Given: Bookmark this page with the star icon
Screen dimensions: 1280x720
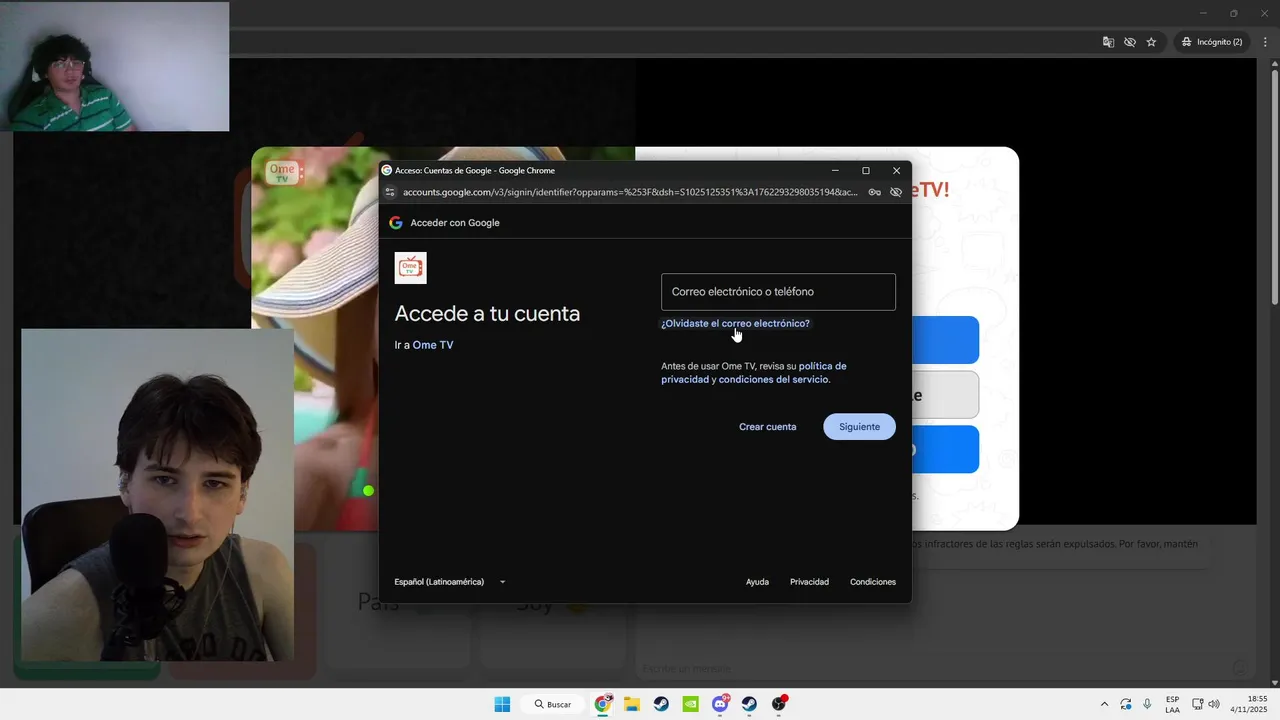Looking at the screenshot, I should [1151, 42].
